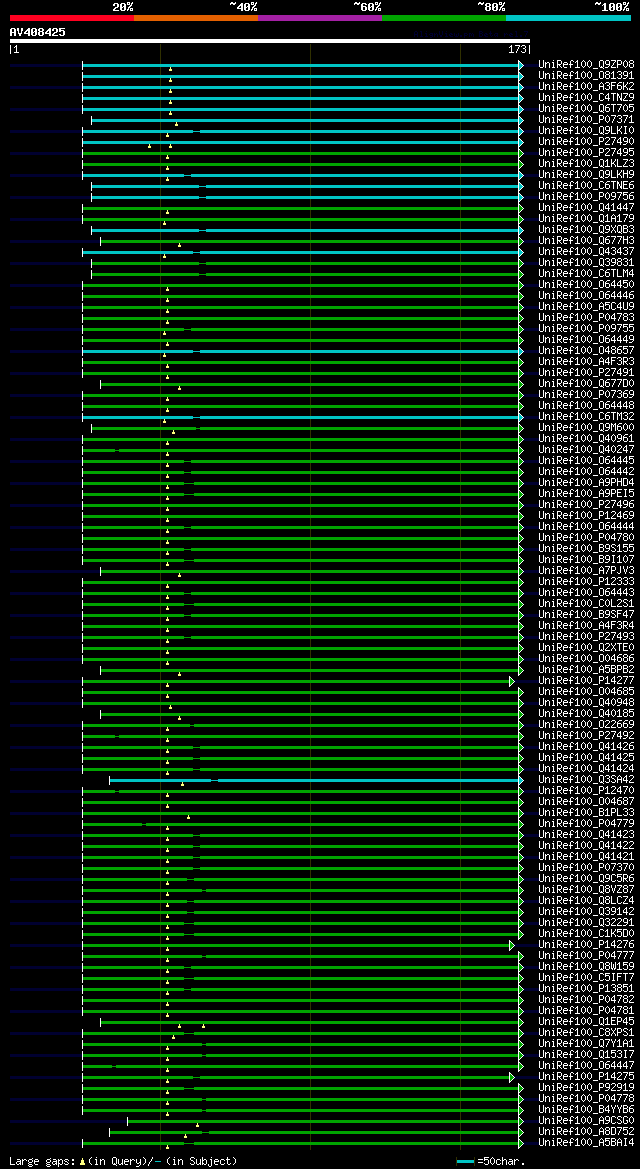Select the UniRef100_P09756 label

(x=586, y=197)
